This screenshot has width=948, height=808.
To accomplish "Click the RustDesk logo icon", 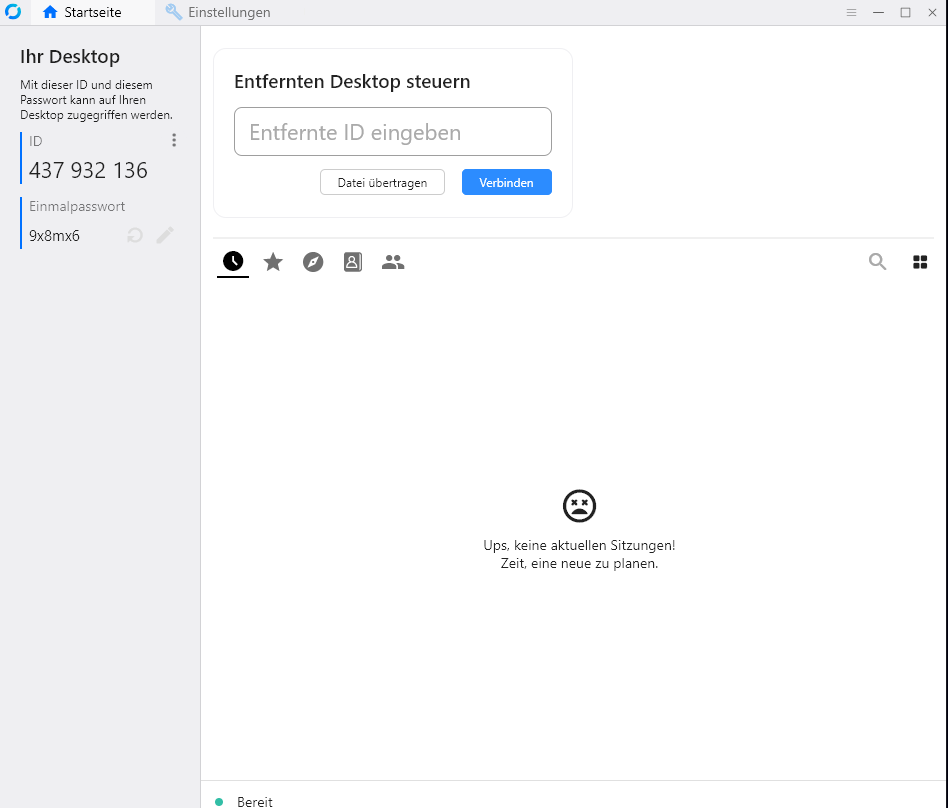I will coord(13,13).
